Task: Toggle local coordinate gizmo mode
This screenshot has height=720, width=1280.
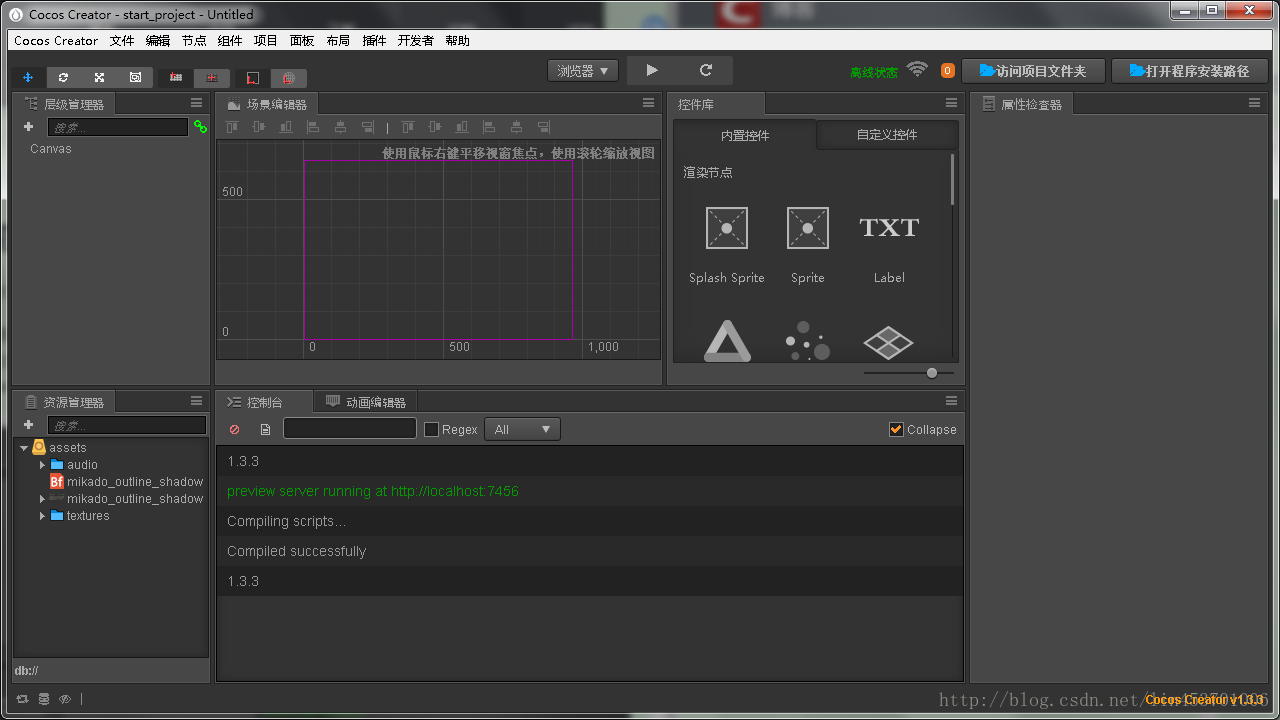Action: pos(252,77)
